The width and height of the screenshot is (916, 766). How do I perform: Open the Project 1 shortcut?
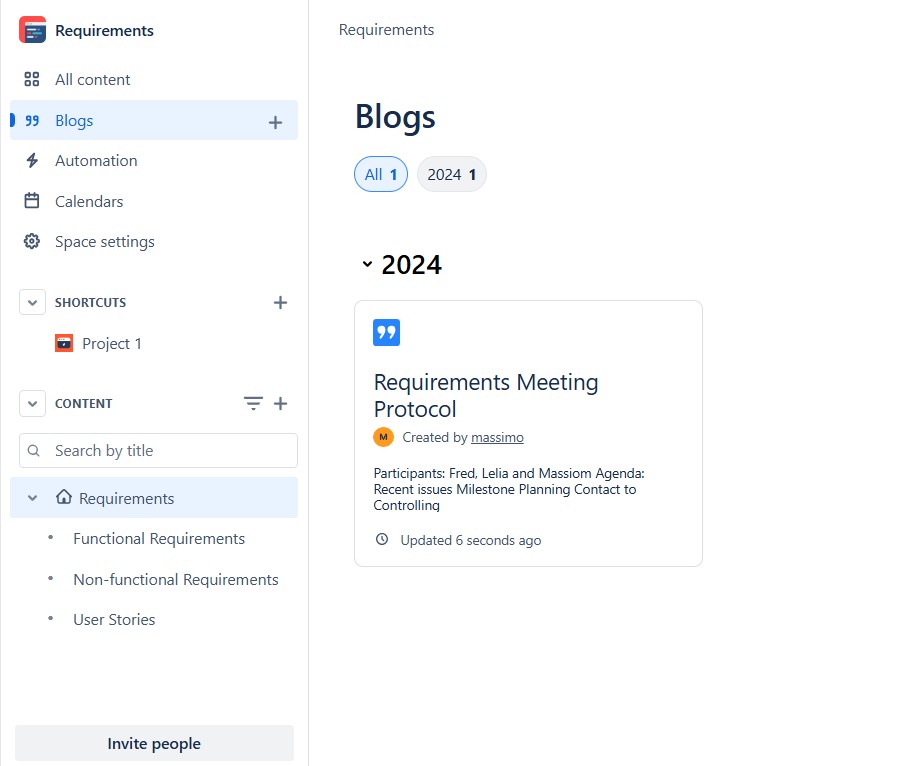[111, 344]
